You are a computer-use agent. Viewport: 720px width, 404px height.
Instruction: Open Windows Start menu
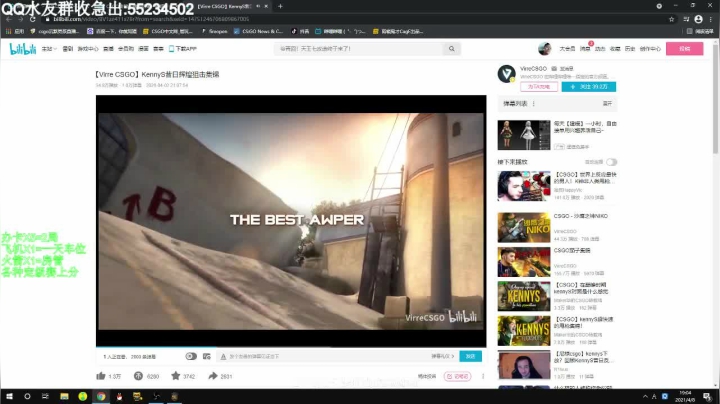point(9,396)
